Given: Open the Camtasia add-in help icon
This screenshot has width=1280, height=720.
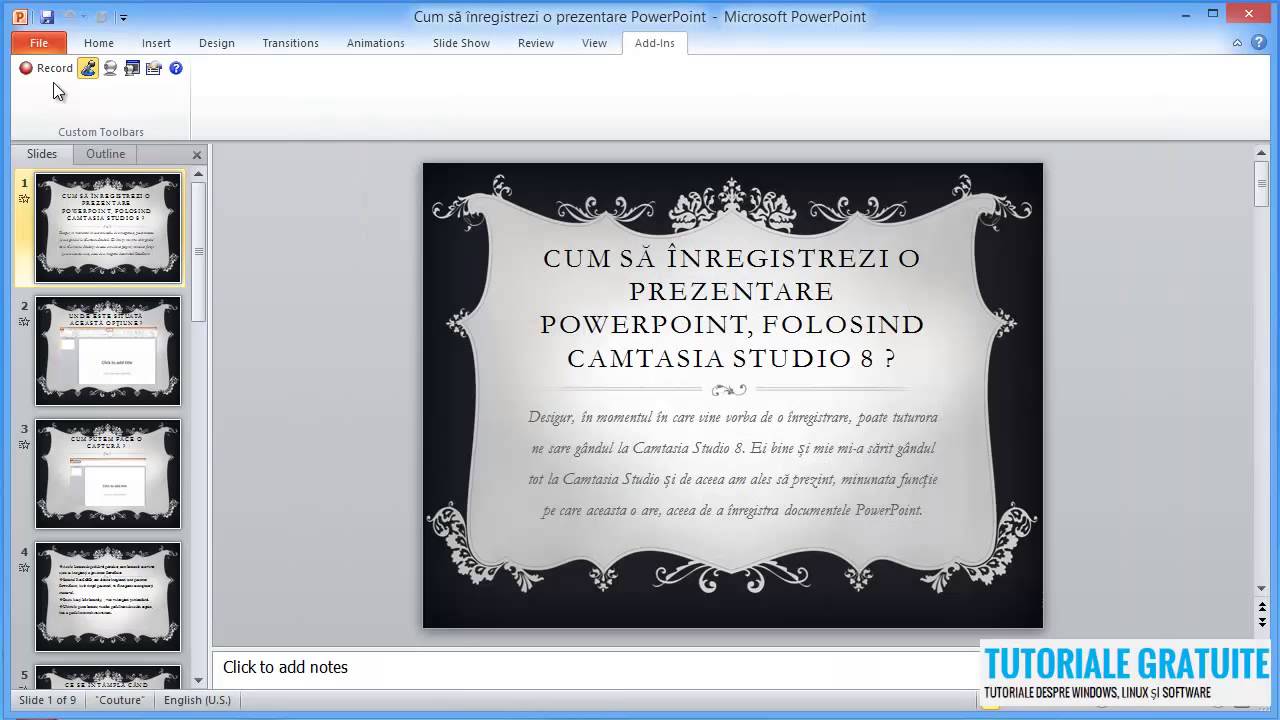Looking at the screenshot, I should [x=176, y=68].
